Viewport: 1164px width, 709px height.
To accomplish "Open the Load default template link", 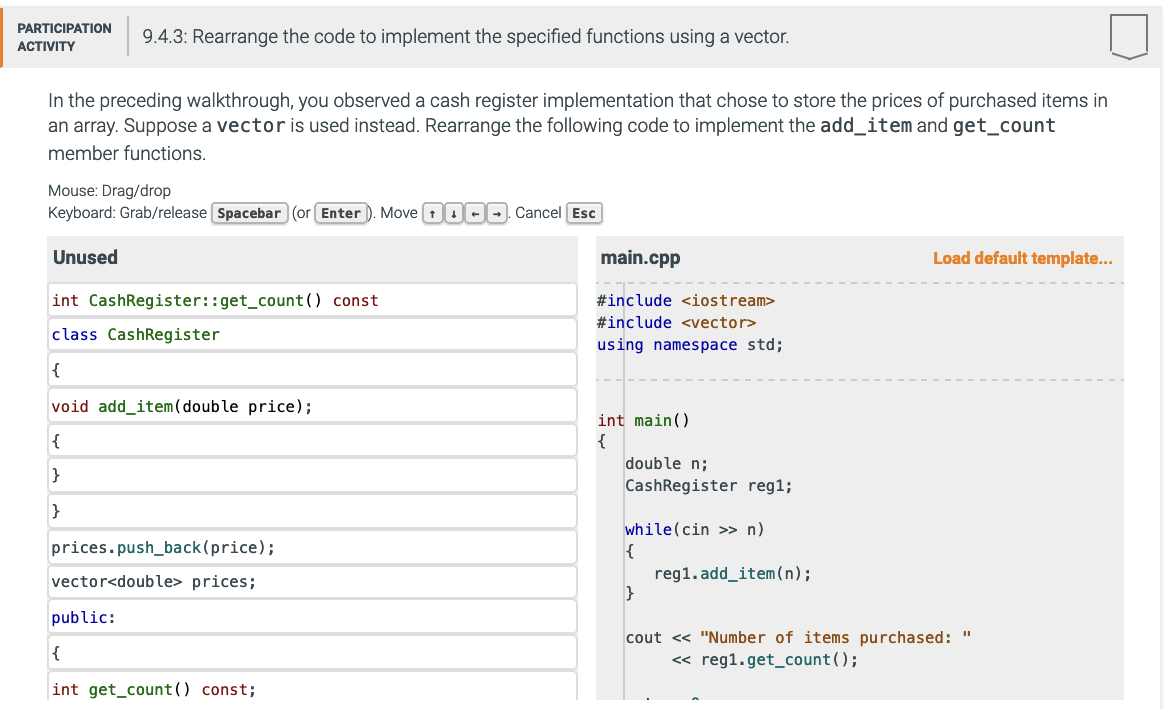I will [1022, 258].
